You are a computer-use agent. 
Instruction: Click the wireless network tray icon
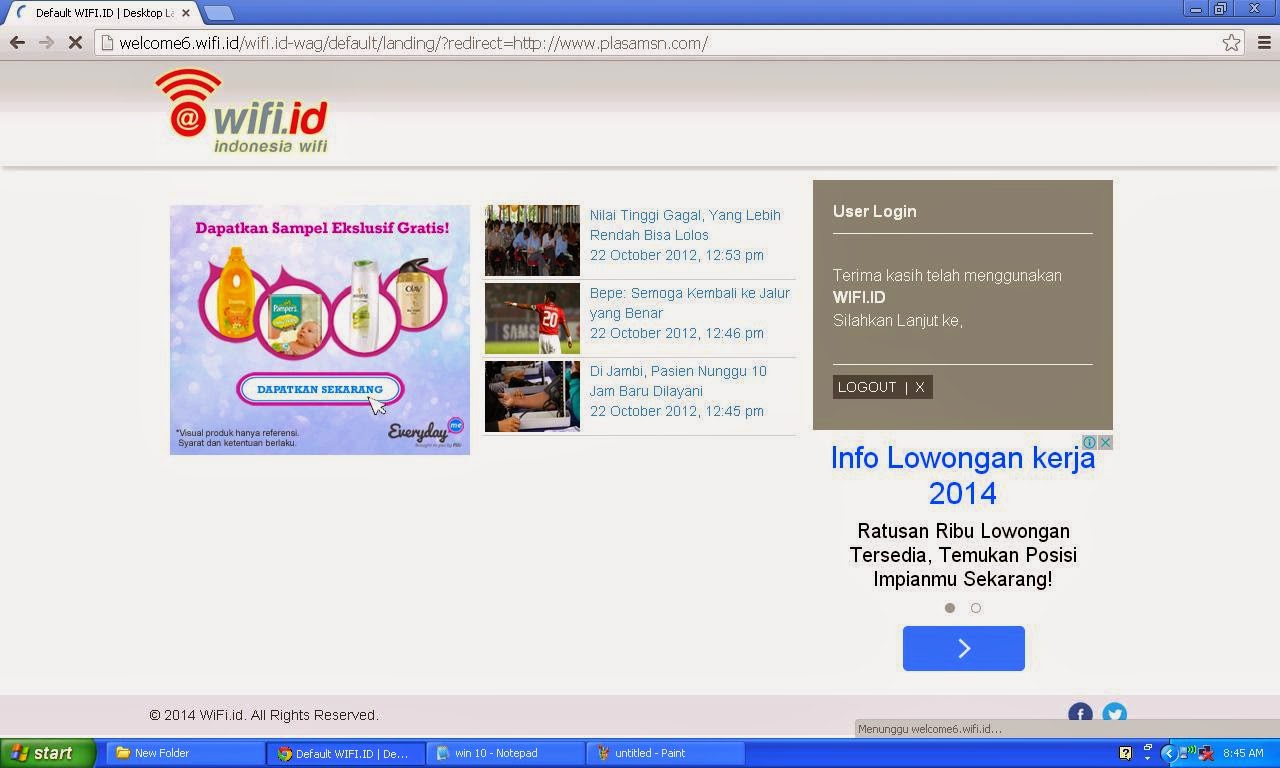1186,753
